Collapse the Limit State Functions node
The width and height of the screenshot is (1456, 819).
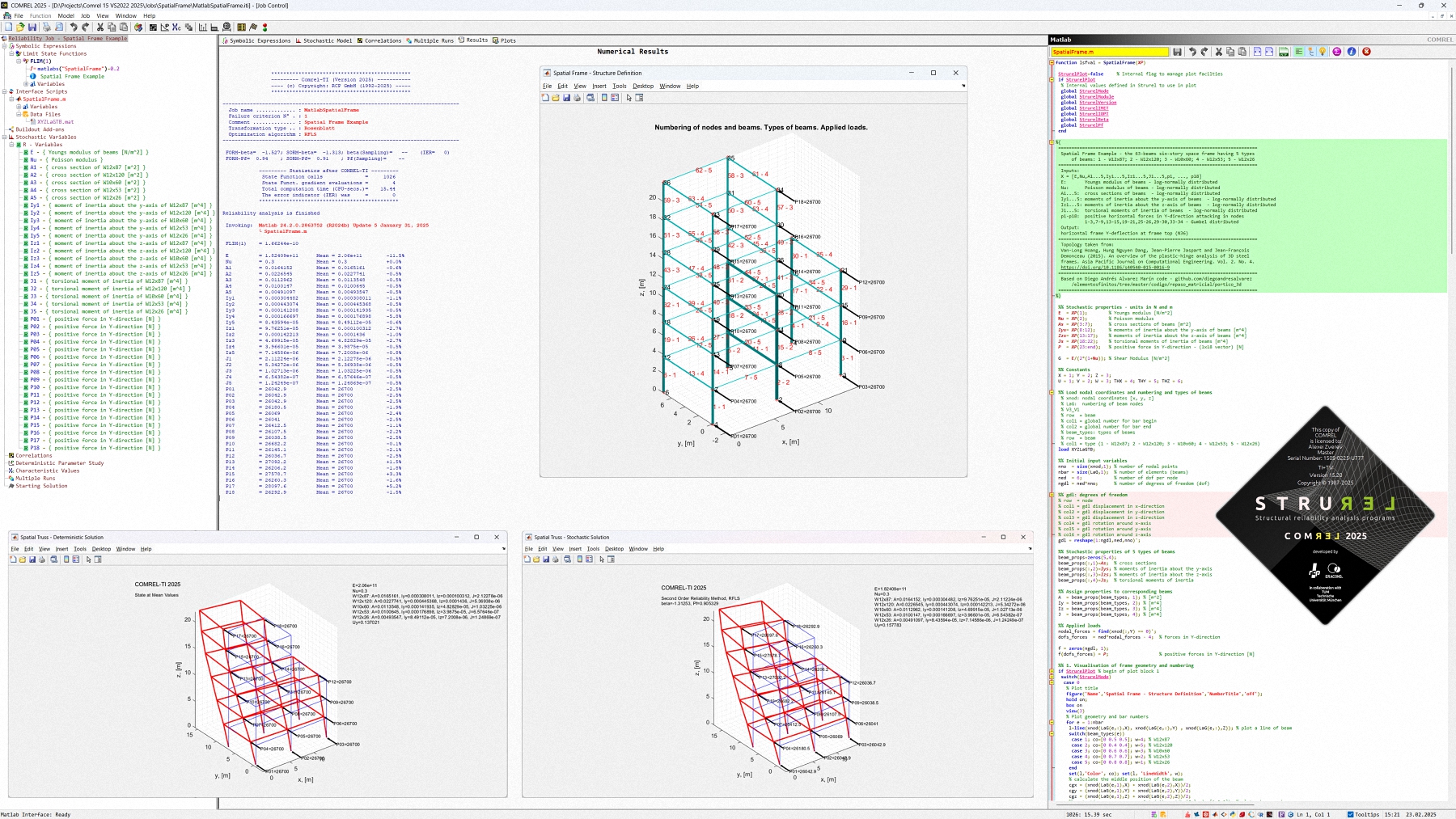point(11,53)
